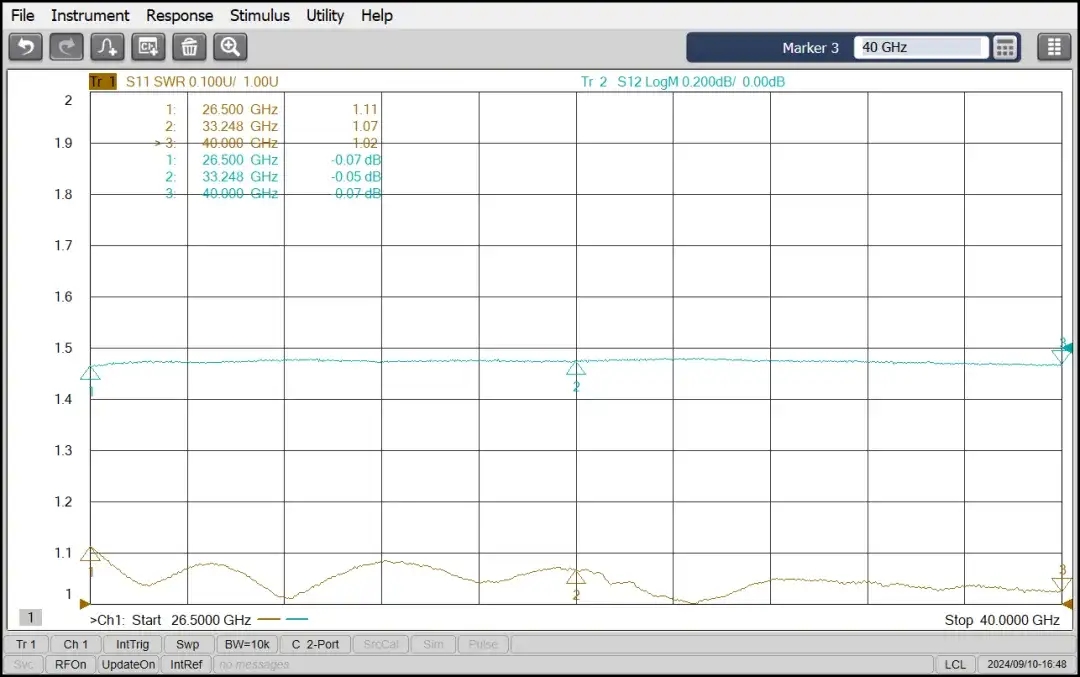This screenshot has width=1080, height=677.
Task: Click the magnifier zoom icon
Action: (230, 47)
